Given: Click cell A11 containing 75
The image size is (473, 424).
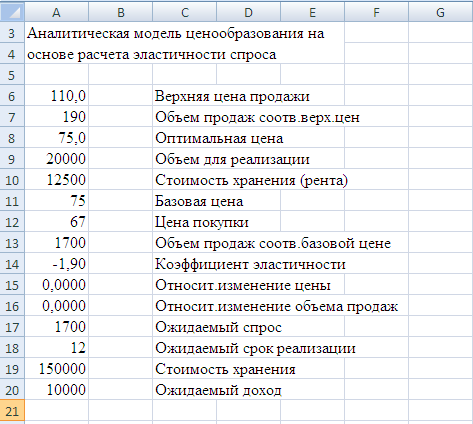Looking at the screenshot, I should click(x=56, y=201).
